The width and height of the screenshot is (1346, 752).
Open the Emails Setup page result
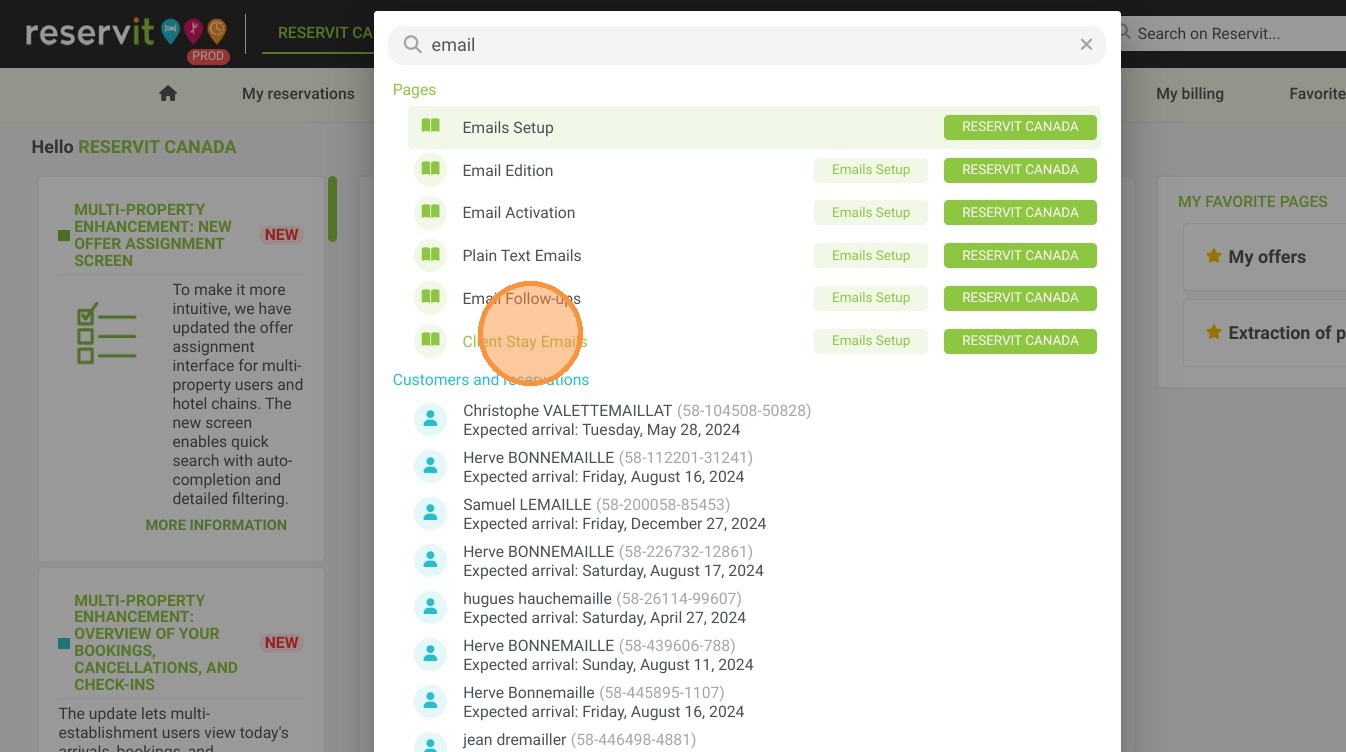point(754,127)
